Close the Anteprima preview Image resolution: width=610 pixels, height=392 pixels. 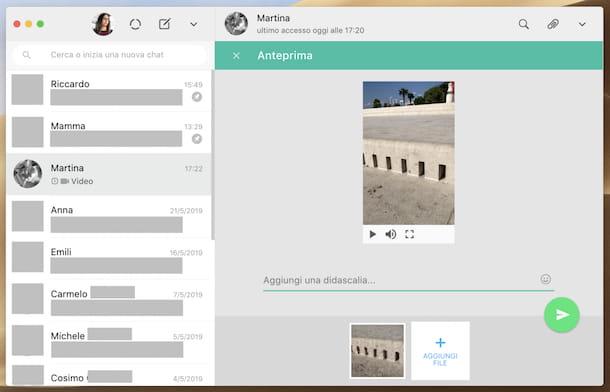(x=236, y=56)
